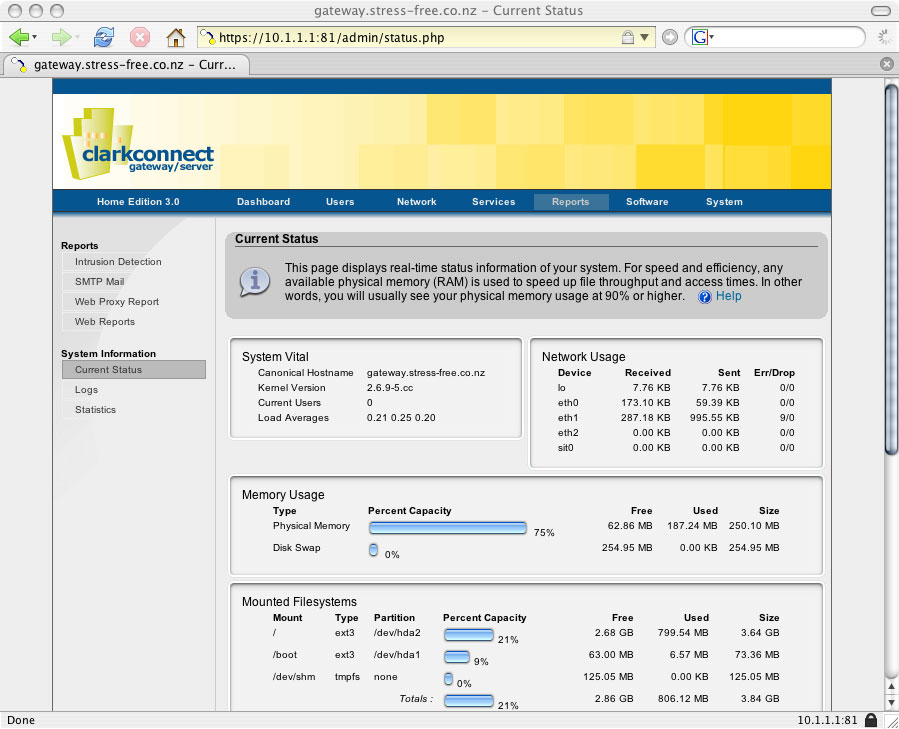Click the Done status bar text
The image size is (899, 729).
(x=21, y=720)
